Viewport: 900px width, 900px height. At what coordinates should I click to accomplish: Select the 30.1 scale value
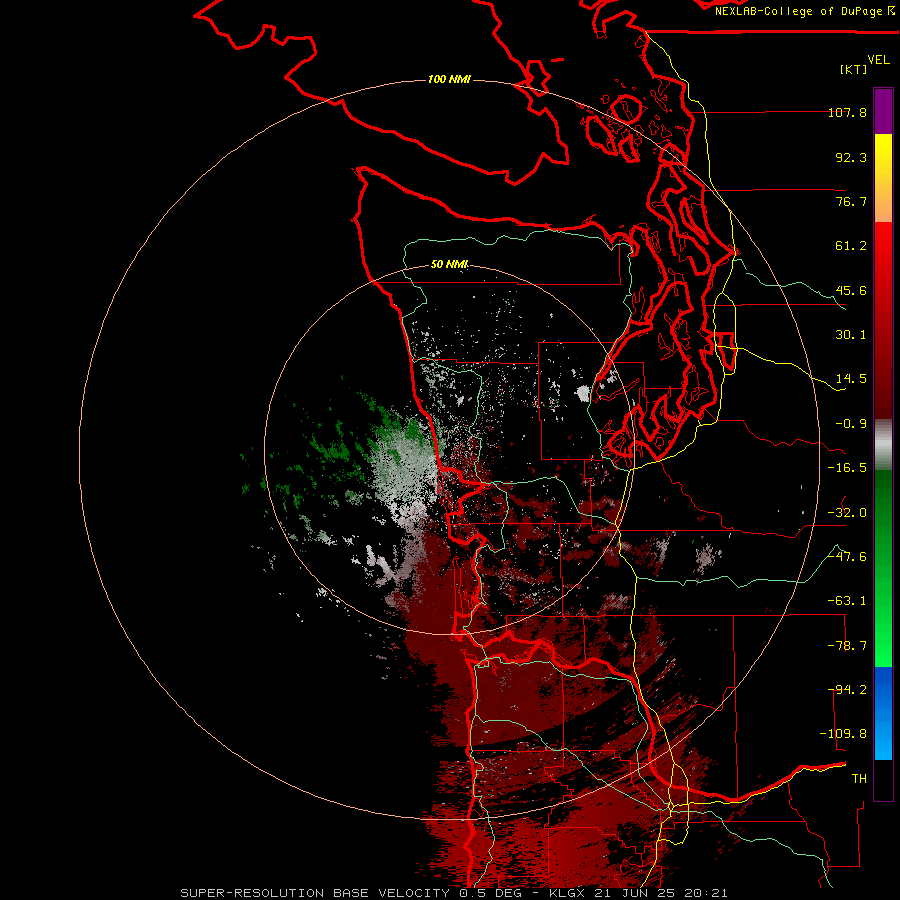click(851, 335)
